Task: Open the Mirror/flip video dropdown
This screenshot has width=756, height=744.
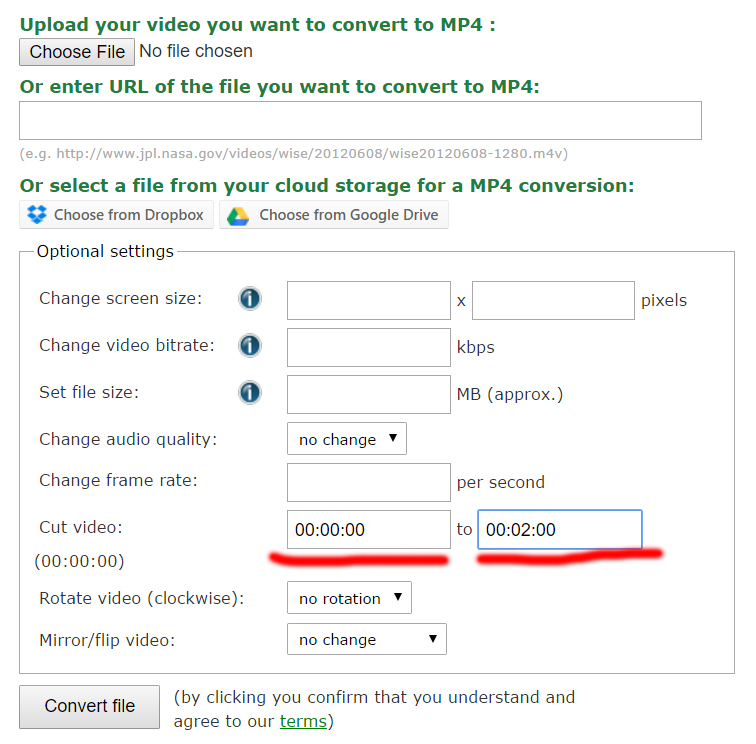Action: [x=367, y=639]
